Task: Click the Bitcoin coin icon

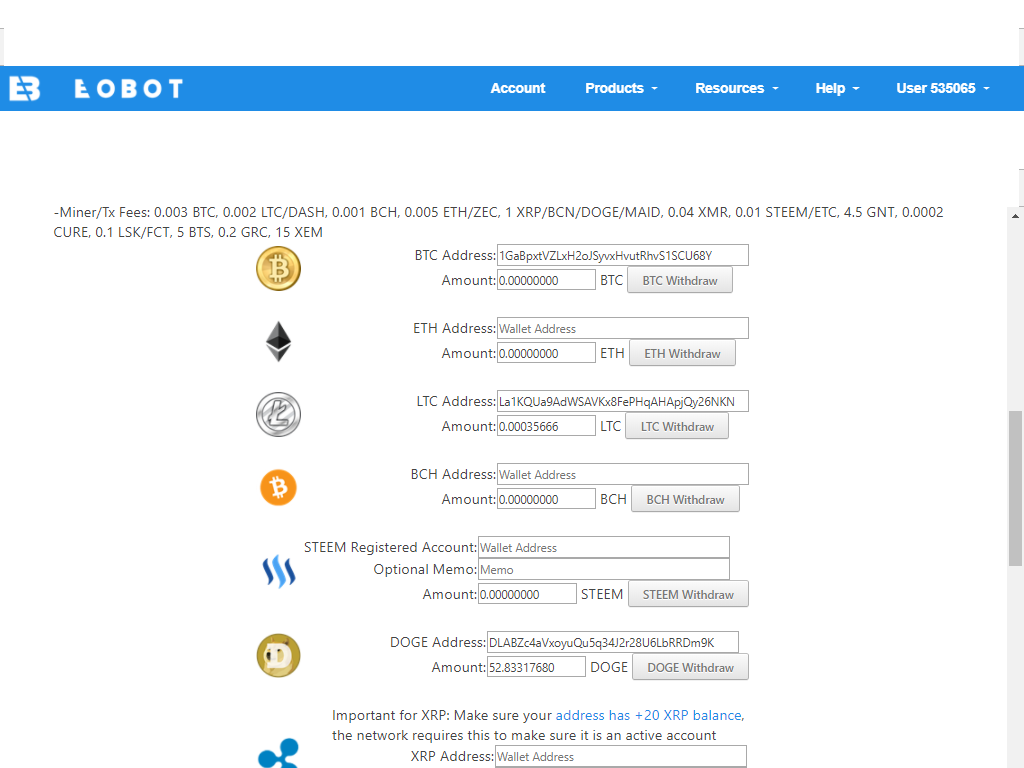Action: (x=278, y=268)
